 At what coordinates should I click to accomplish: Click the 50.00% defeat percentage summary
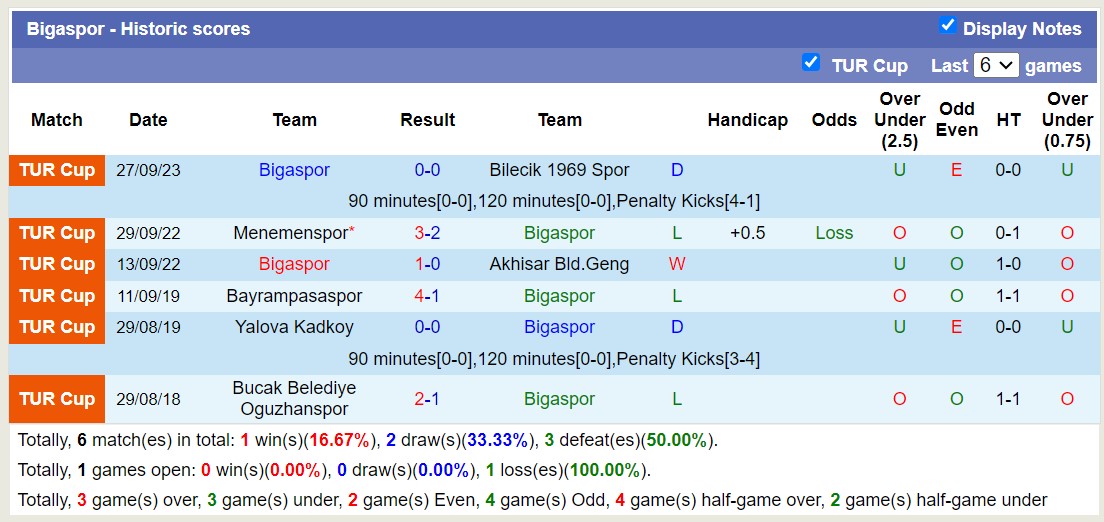(676, 441)
